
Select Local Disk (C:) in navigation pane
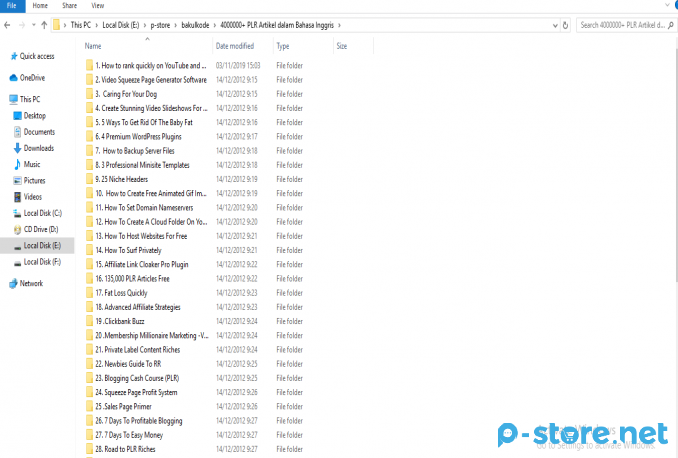point(42,213)
